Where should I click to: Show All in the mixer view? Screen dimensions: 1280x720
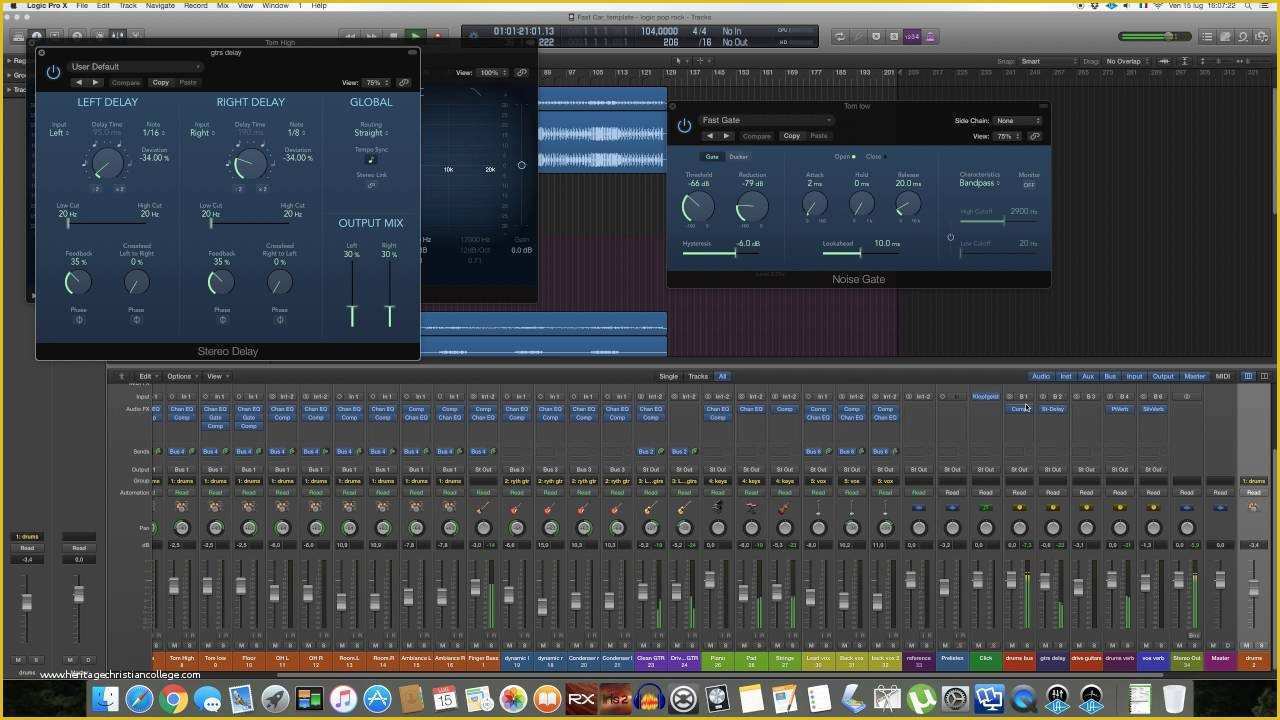[722, 376]
